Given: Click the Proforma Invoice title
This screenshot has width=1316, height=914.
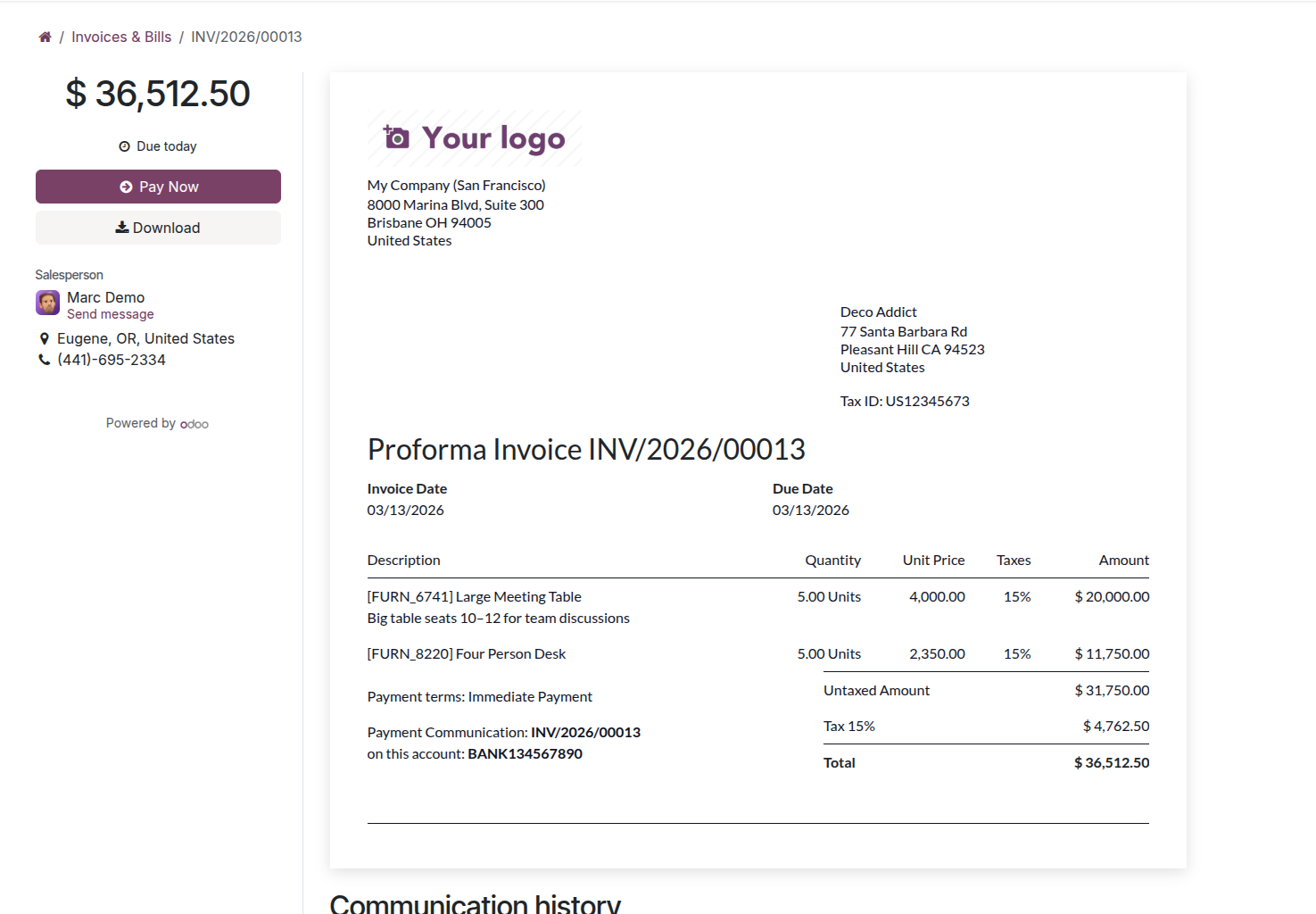Looking at the screenshot, I should coord(586,449).
